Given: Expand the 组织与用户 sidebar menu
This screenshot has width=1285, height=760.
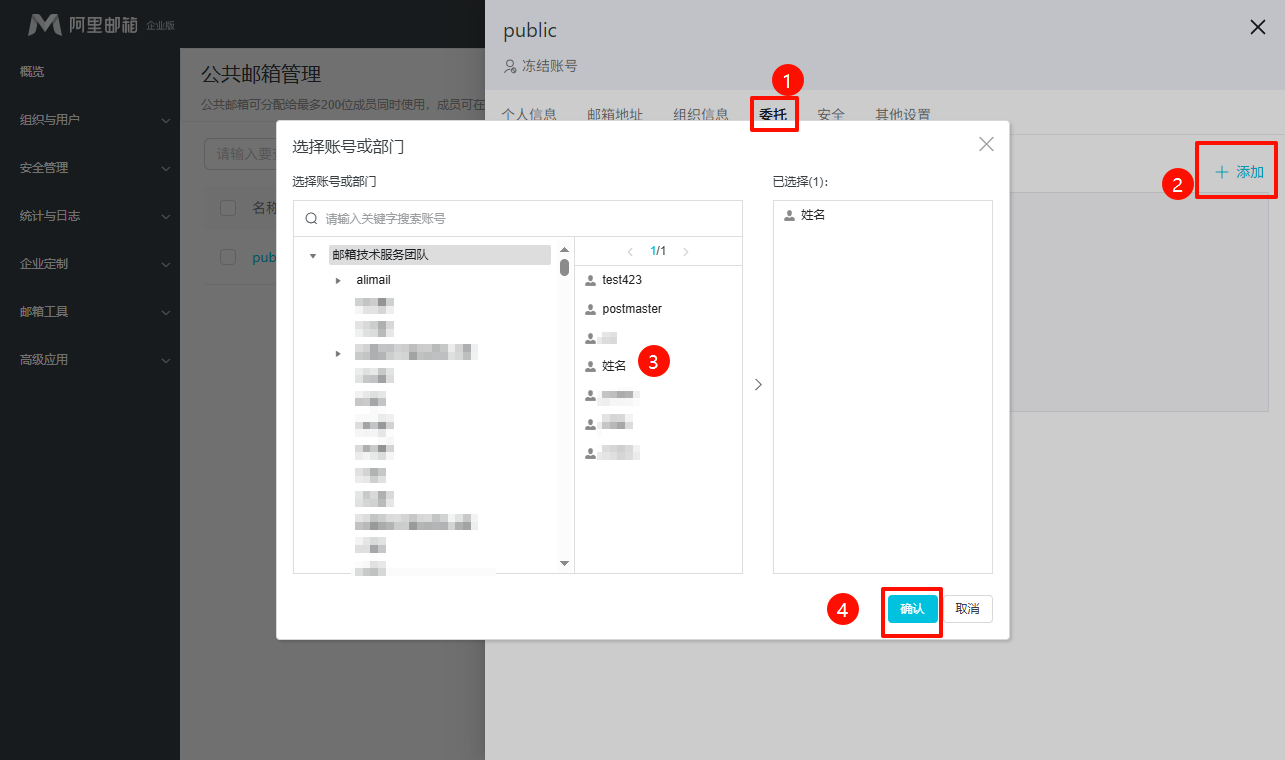Looking at the screenshot, I should click(90, 120).
